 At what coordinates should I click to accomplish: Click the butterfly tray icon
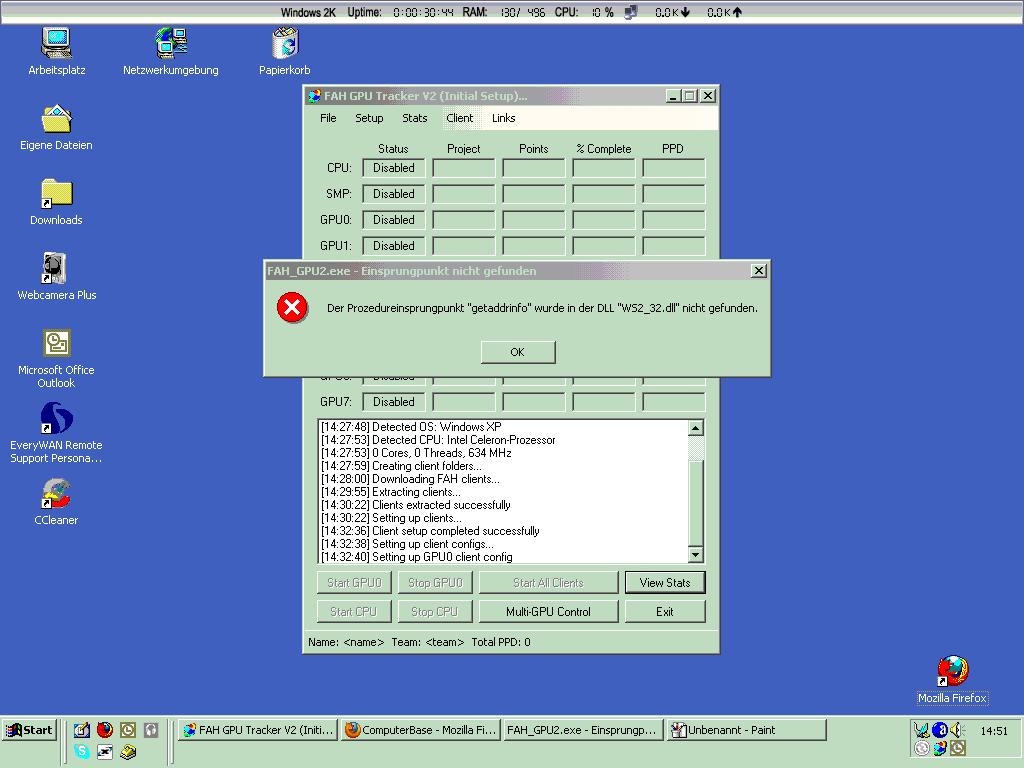921,729
